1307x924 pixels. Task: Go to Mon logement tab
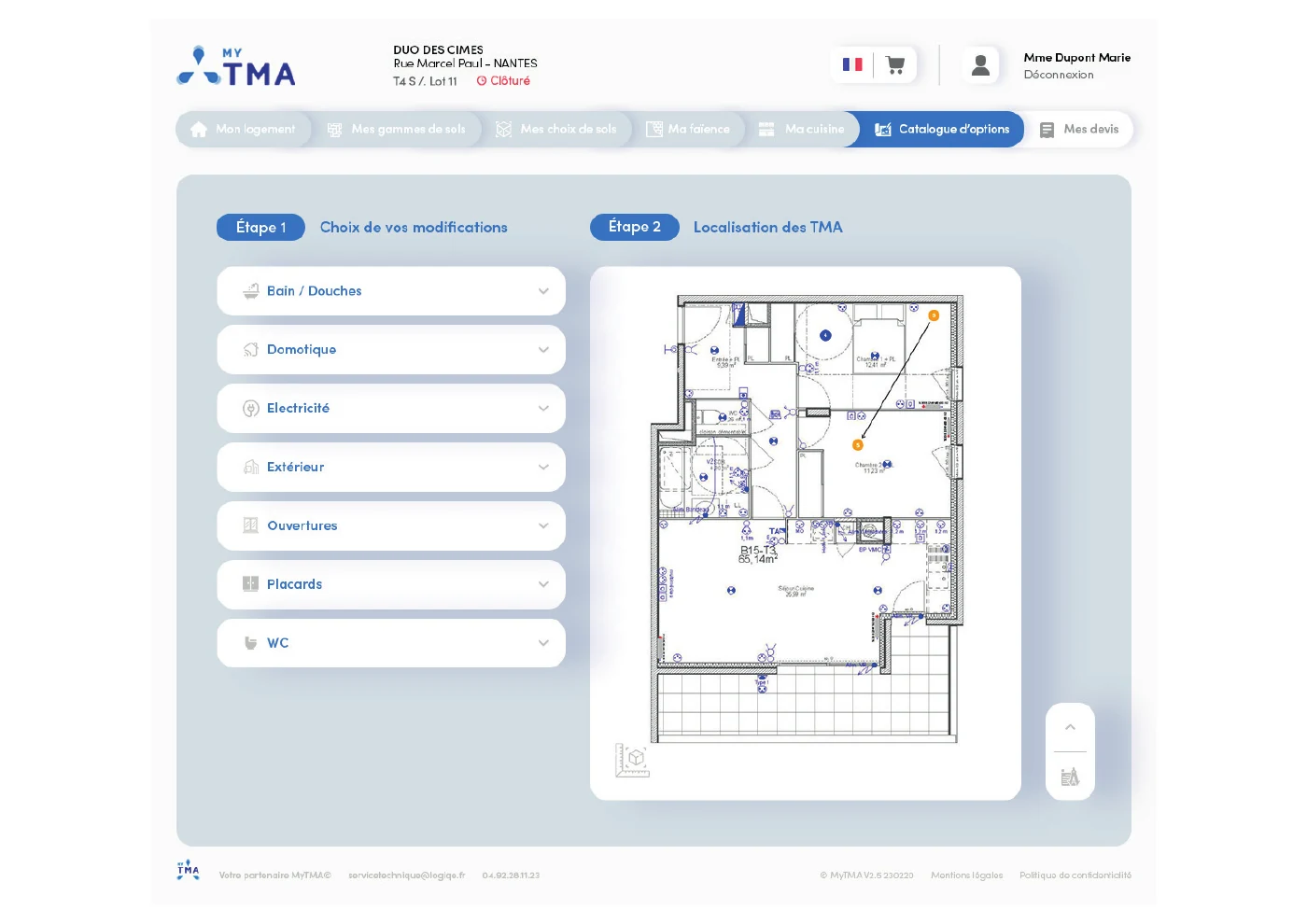point(244,130)
